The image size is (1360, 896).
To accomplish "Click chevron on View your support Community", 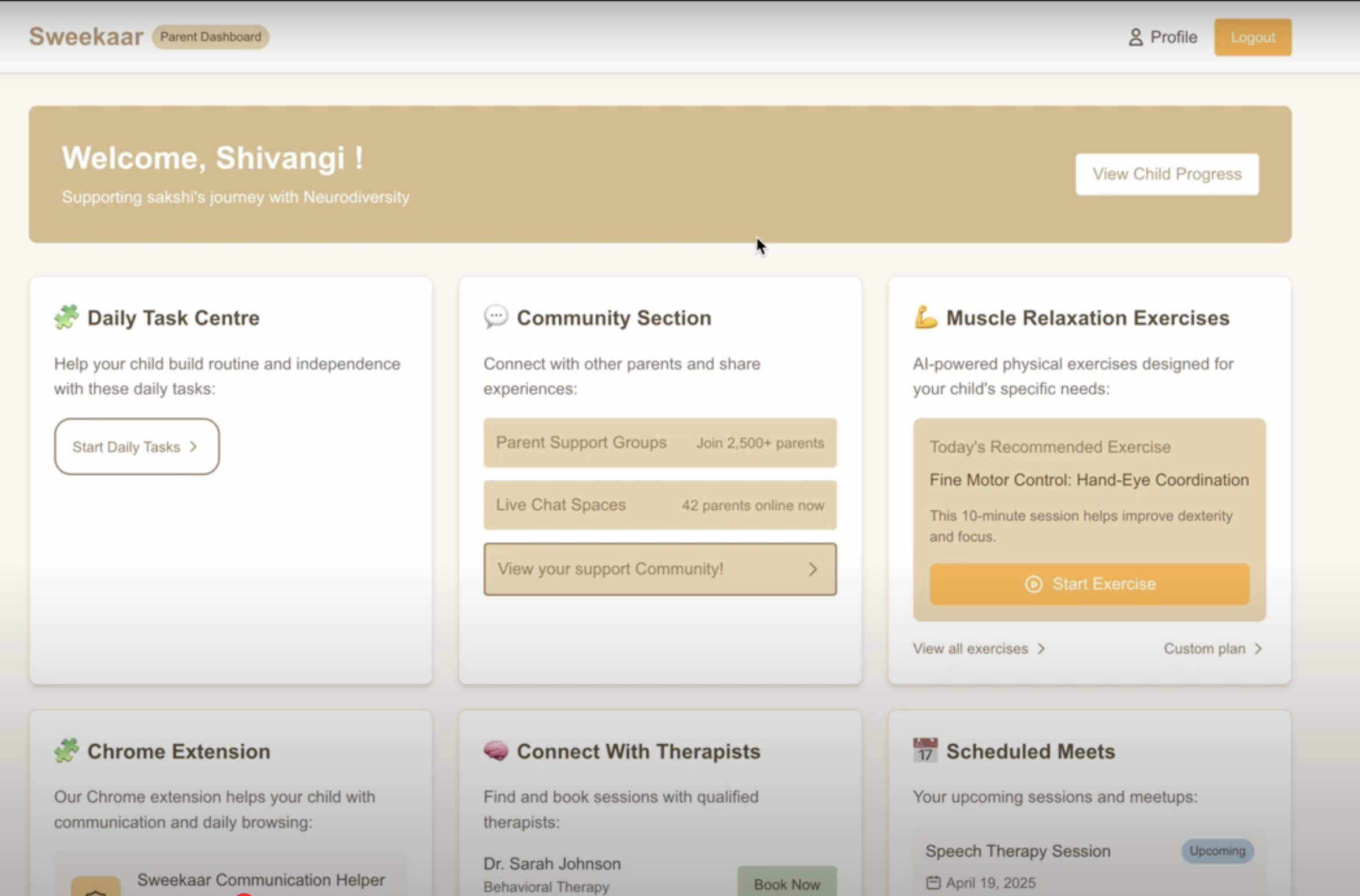I will pyautogui.click(x=813, y=569).
